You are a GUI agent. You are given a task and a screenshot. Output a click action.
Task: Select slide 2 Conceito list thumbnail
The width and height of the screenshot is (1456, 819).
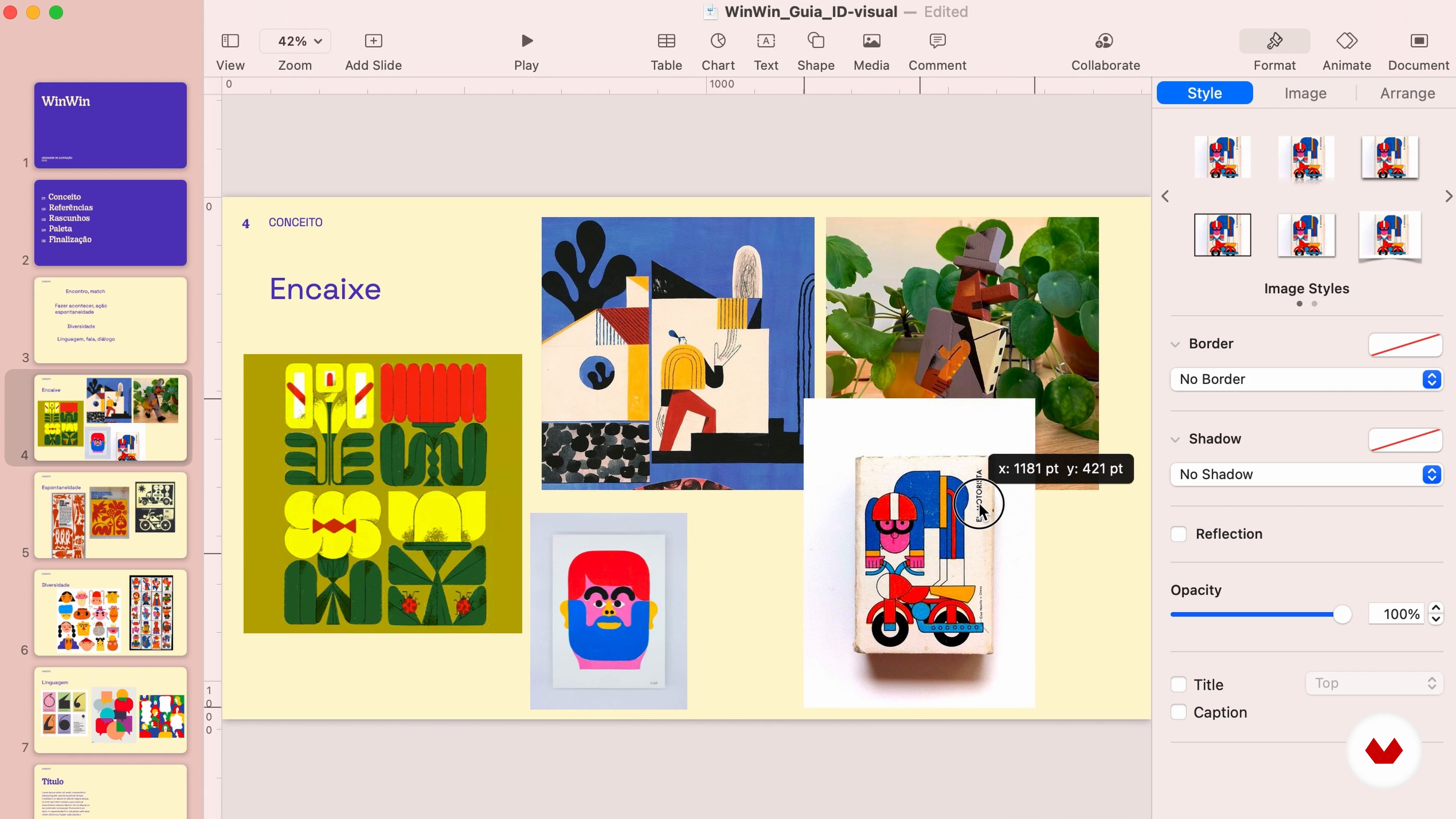point(110,223)
